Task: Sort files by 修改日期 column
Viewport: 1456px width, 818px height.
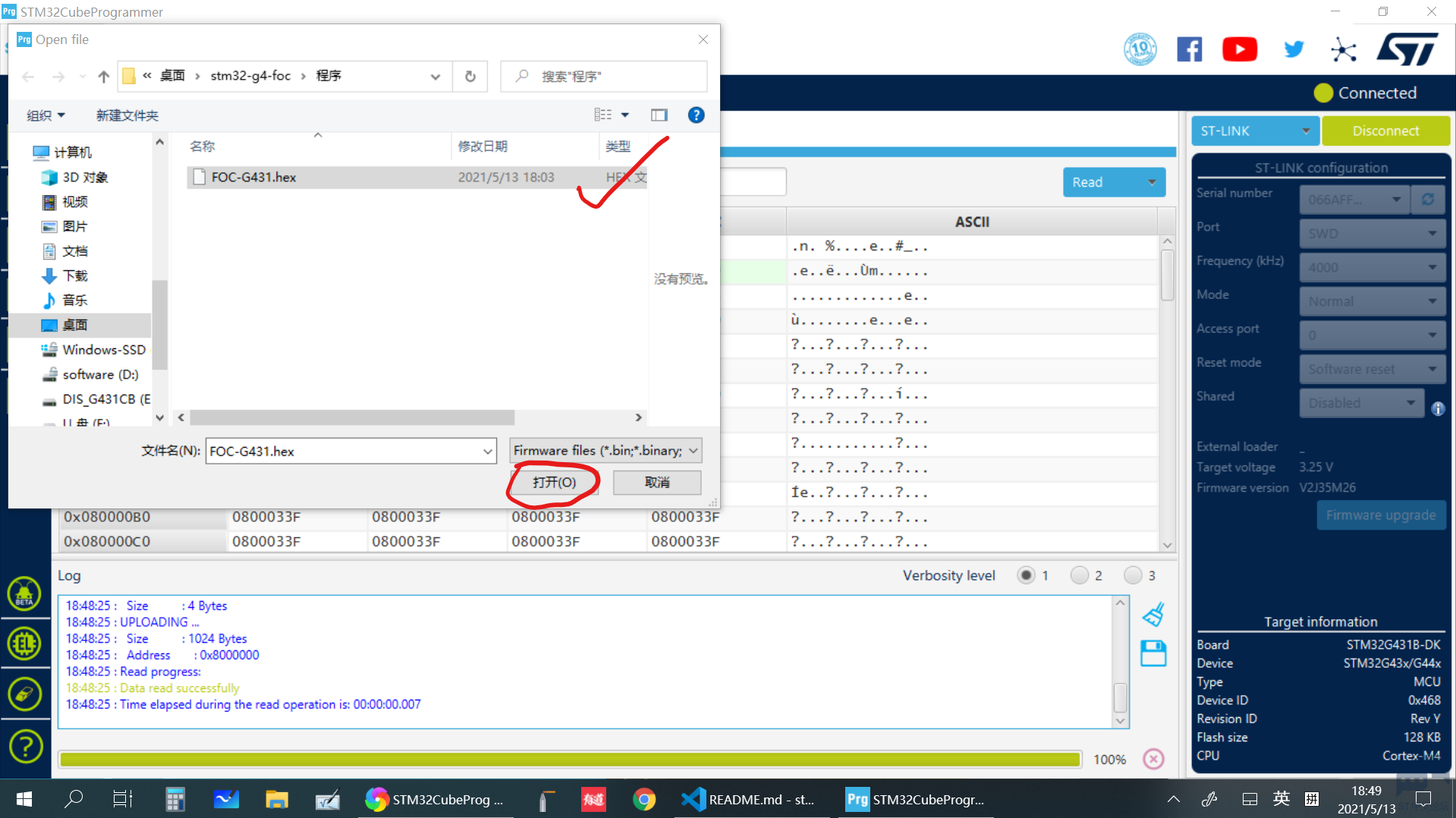Action: click(x=483, y=146)
